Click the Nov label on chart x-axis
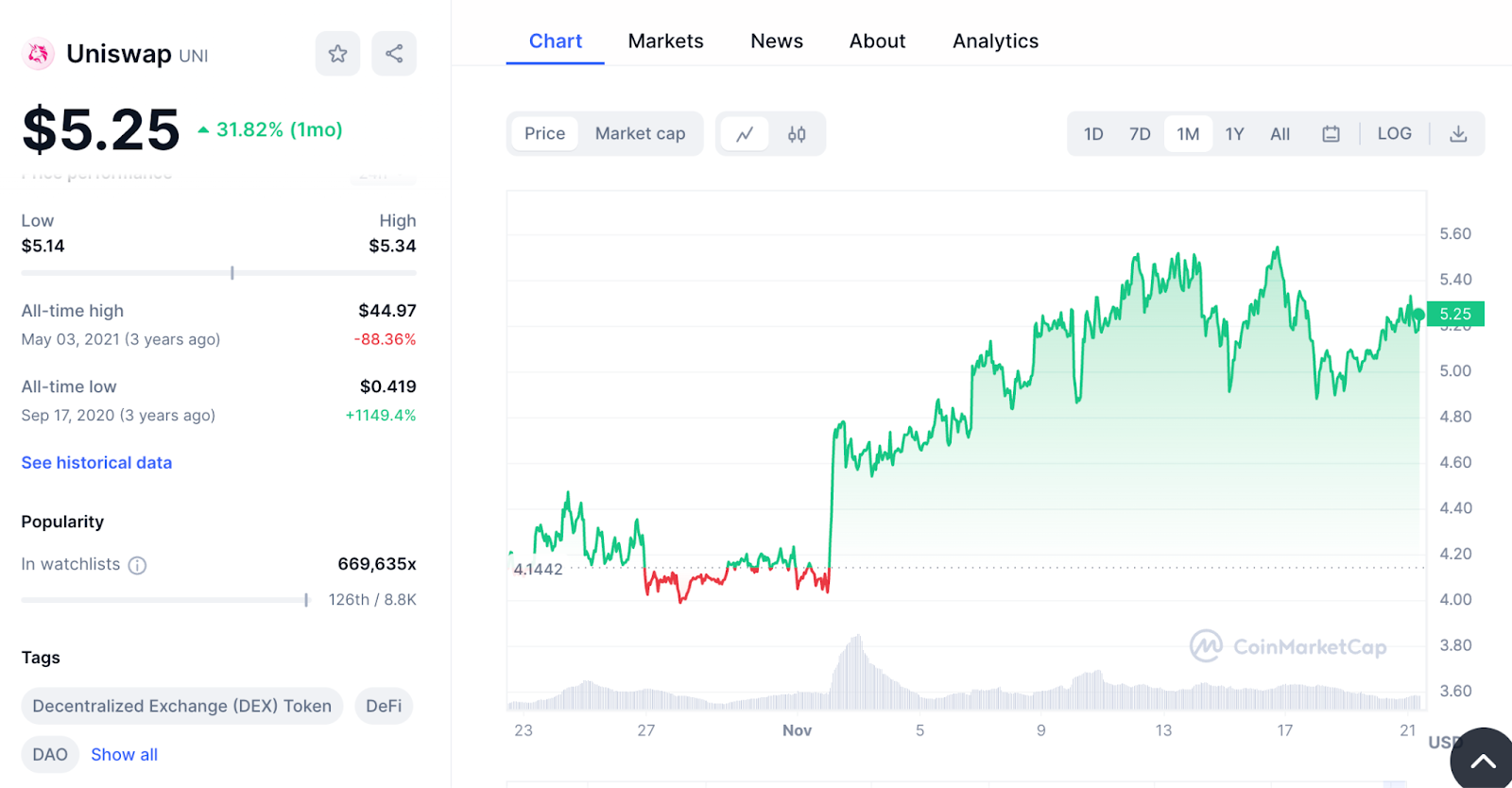Image resolution: width=1512 pixels, height=788 pixels. [797, 730]
